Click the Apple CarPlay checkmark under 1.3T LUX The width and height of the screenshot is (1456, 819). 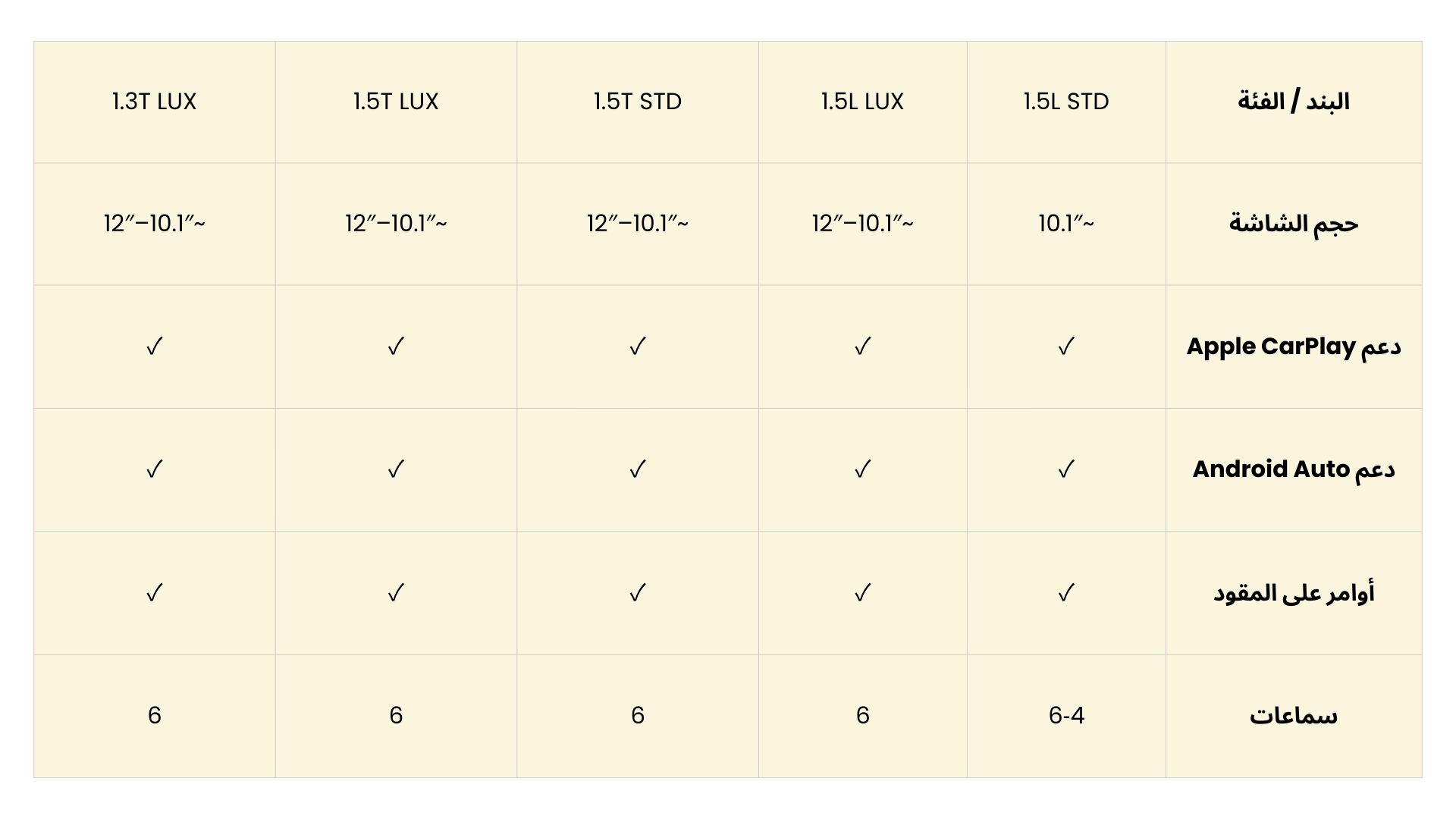point(154,347)
